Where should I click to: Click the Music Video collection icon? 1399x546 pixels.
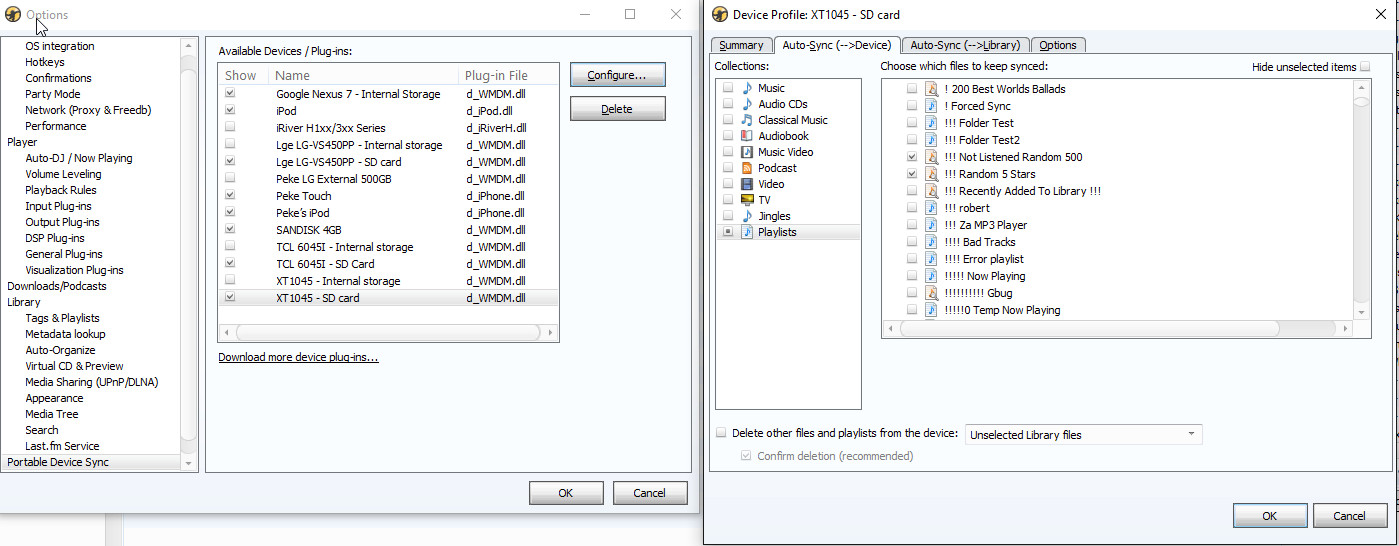[746, 152]
